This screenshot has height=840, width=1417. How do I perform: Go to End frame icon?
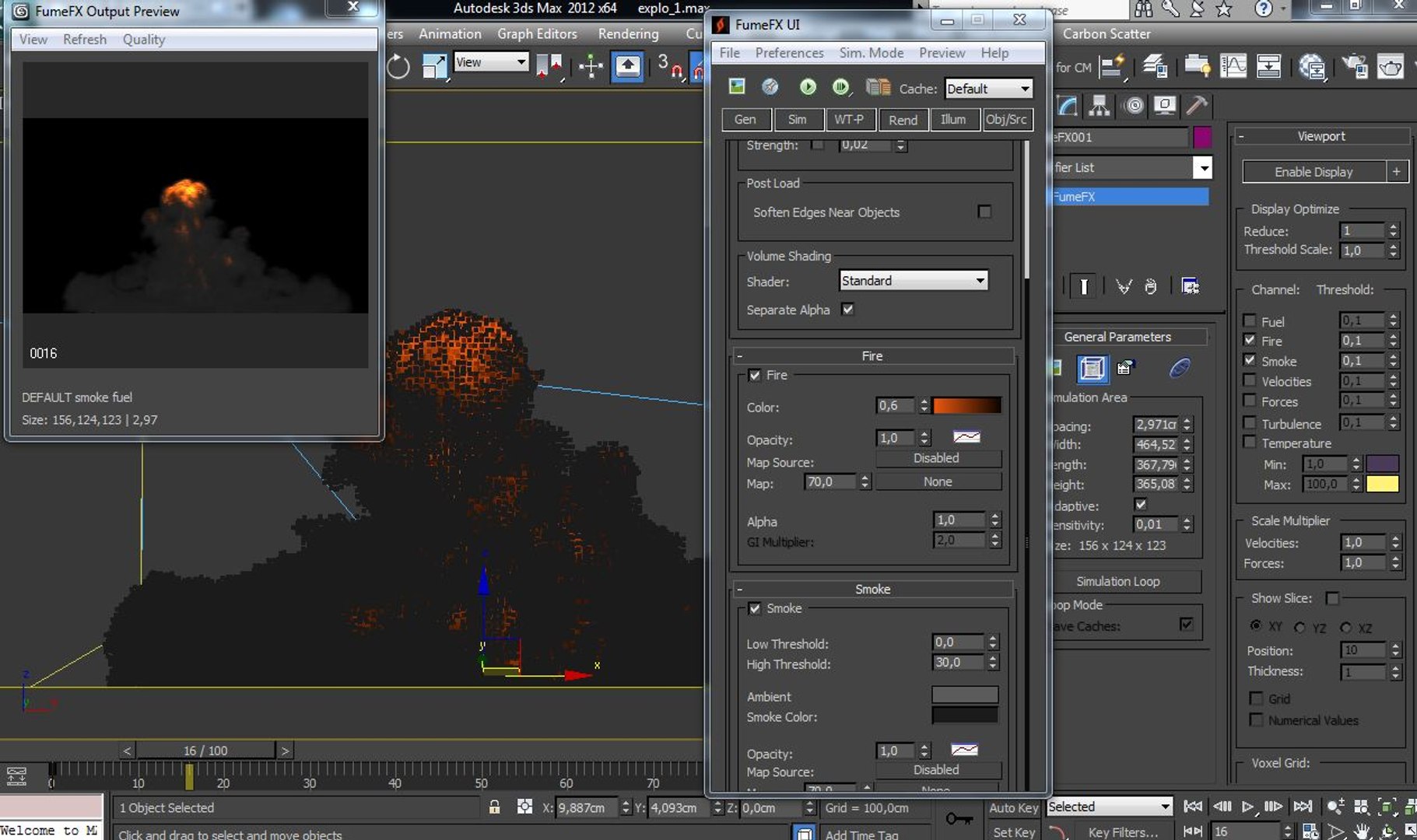(1303, 807)
